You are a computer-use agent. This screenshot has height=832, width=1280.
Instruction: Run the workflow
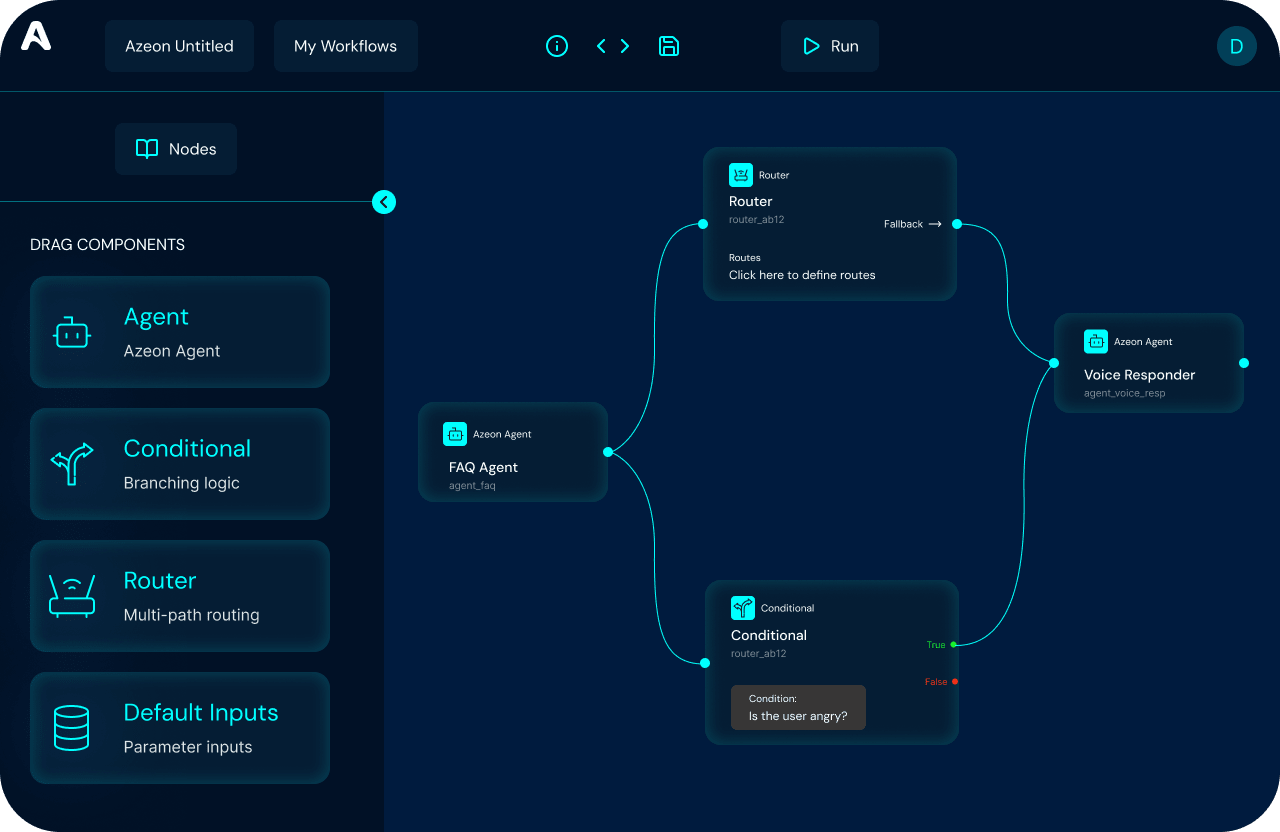pyautogui.click(x=829, y=46)
